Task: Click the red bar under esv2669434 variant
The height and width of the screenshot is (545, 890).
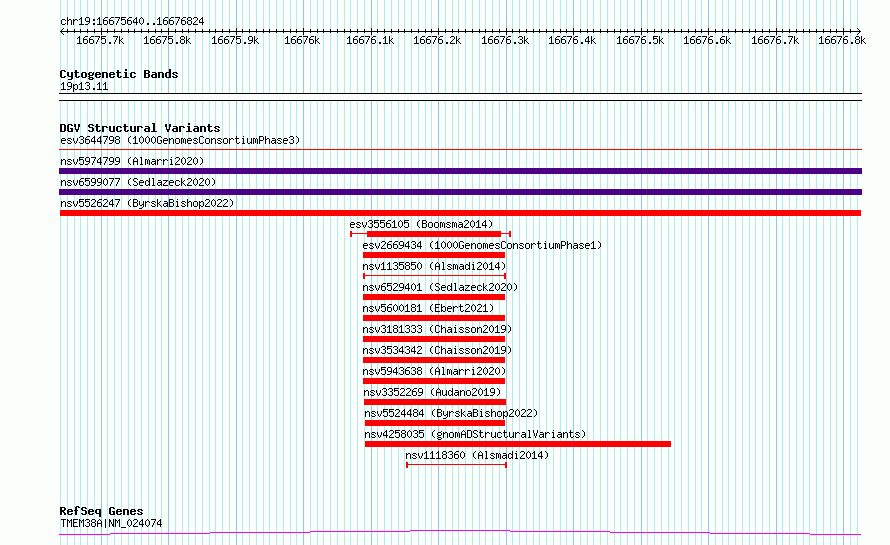Action: (434, 255)
